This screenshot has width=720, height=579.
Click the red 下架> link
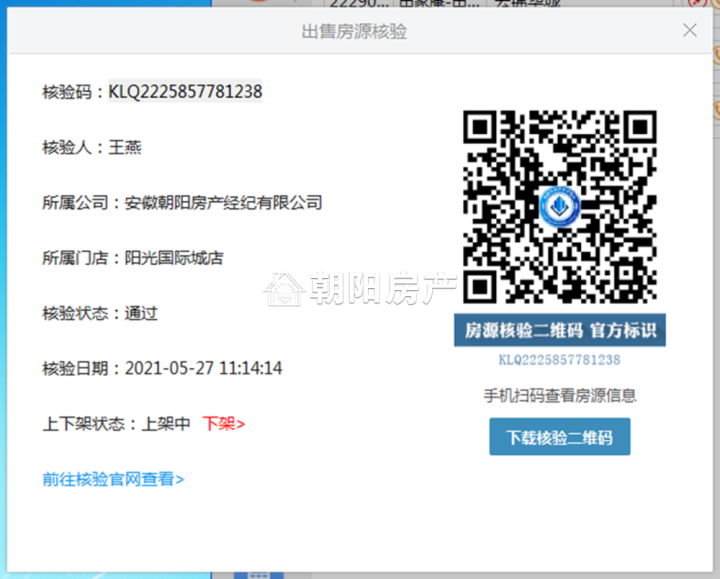(x=224, y=424)
